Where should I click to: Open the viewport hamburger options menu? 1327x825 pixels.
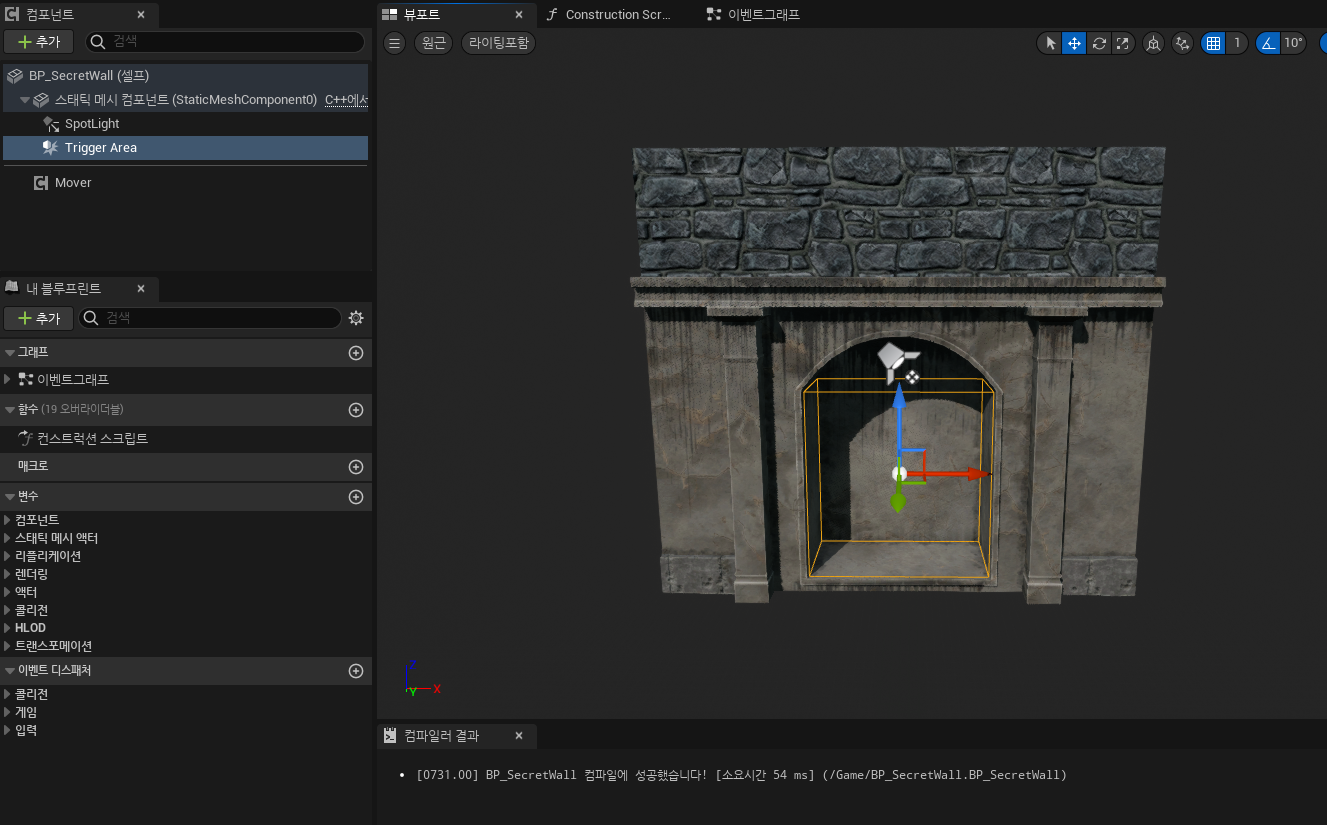point(395,43)
